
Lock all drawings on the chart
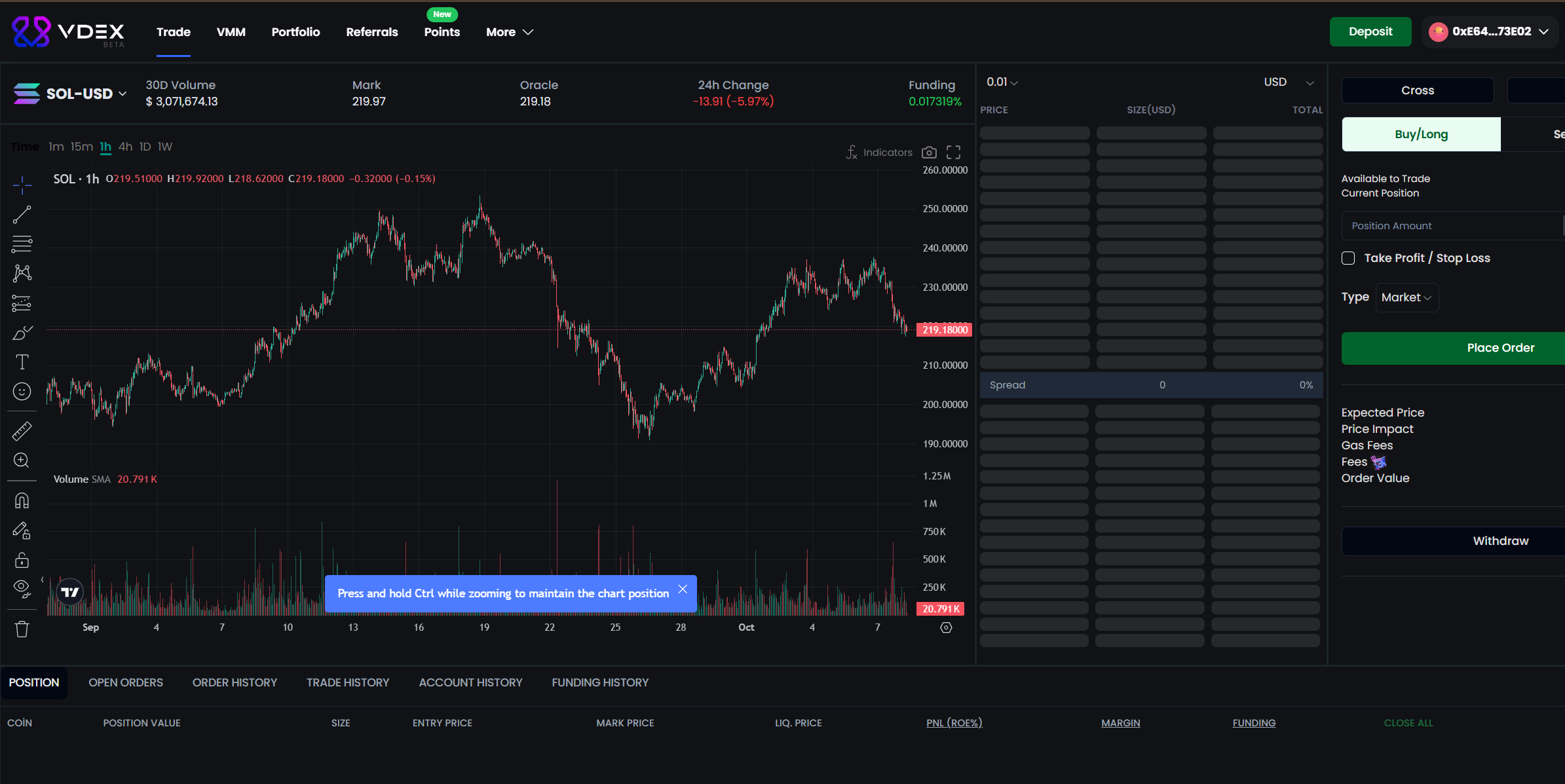[x=22, y=559]
